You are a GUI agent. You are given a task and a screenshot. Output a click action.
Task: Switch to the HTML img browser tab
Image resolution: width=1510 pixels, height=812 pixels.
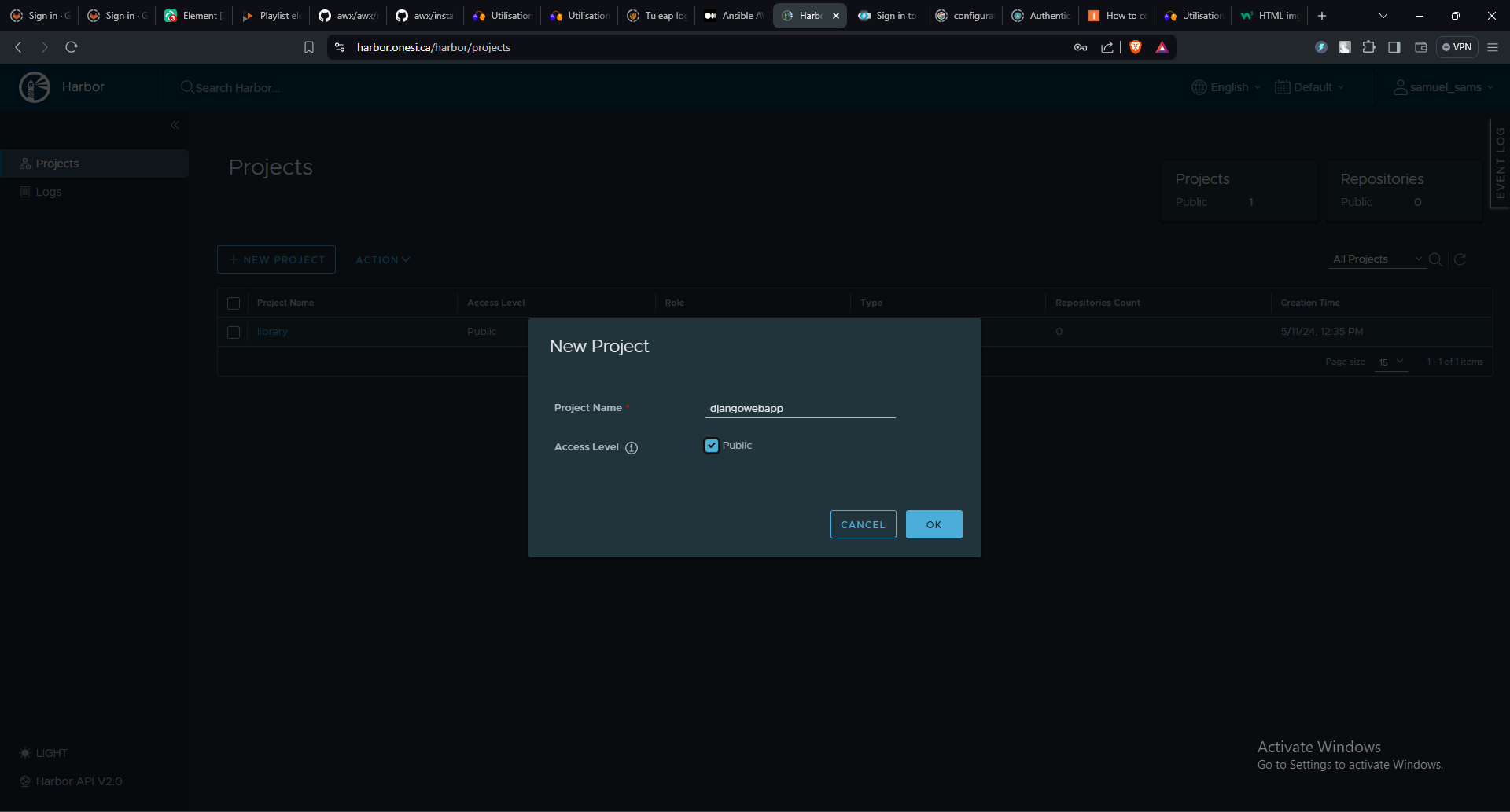[x=1270, y=16]
